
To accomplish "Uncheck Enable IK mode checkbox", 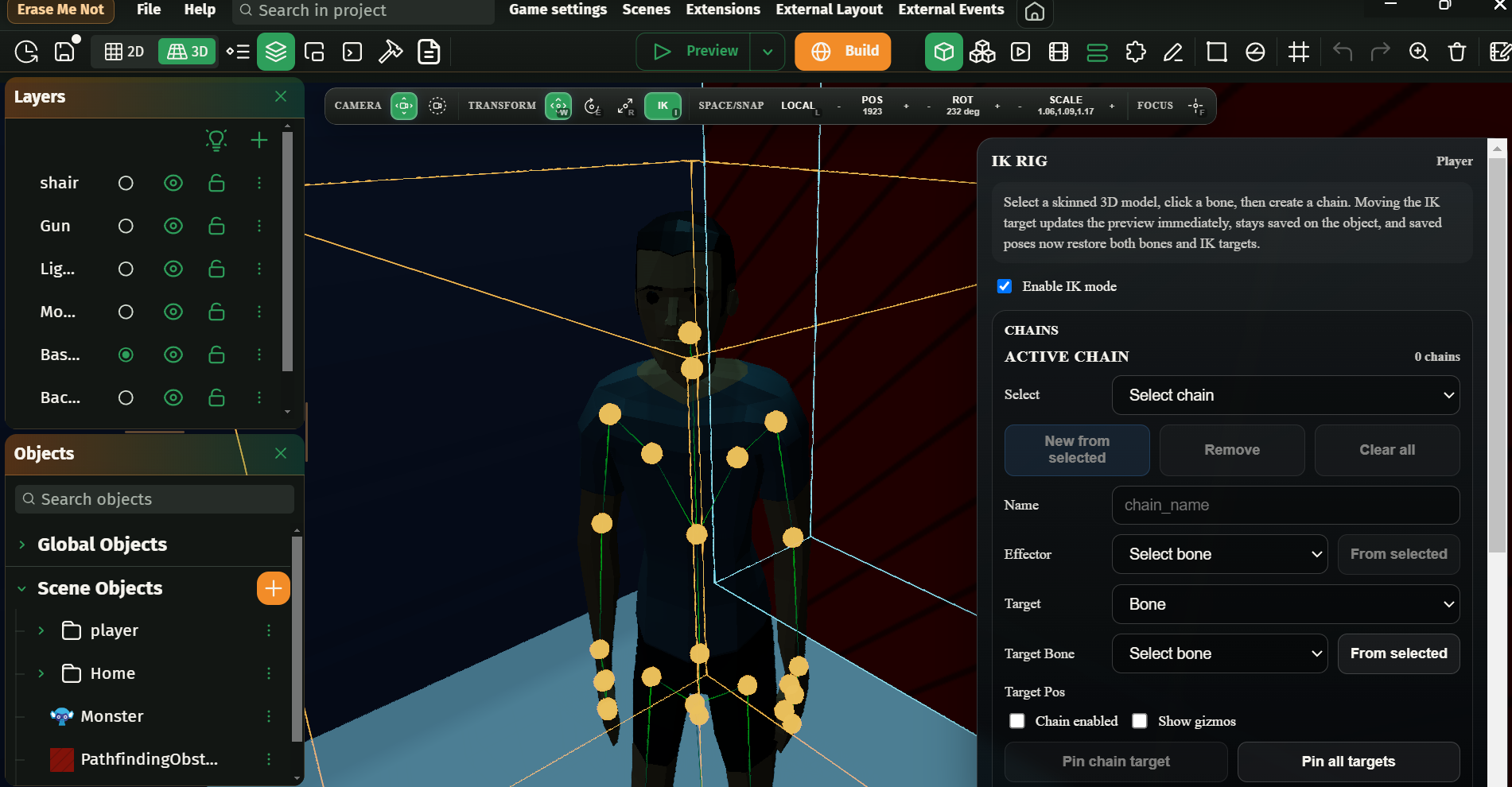I will (1005, 286).
